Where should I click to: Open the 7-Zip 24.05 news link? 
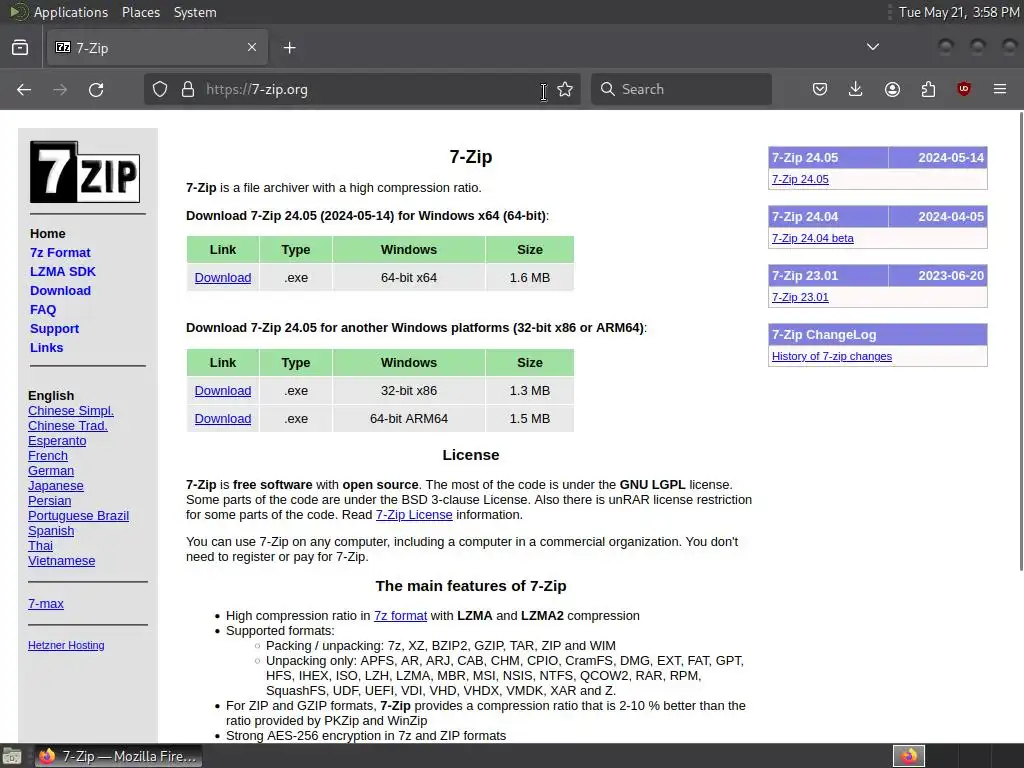point(800,180)
